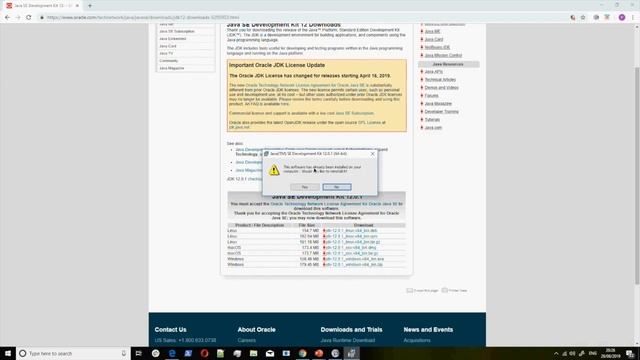Open the Forums resource link
Screen dimensions: 640x360
[x=431, y=96]
